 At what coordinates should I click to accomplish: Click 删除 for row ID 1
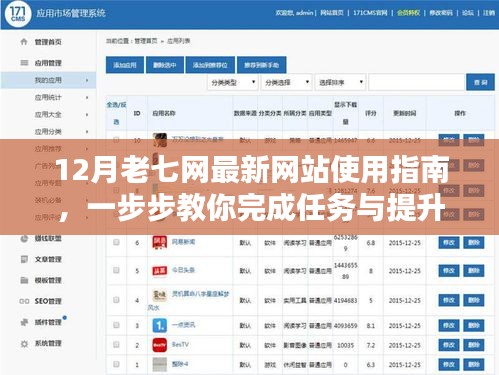tap(473, 365)
